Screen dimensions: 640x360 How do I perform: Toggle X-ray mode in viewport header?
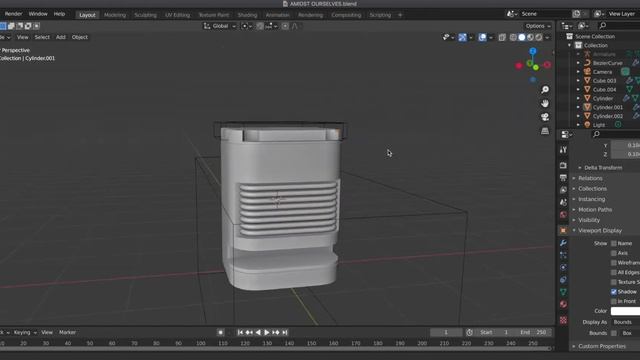point(502,37)
